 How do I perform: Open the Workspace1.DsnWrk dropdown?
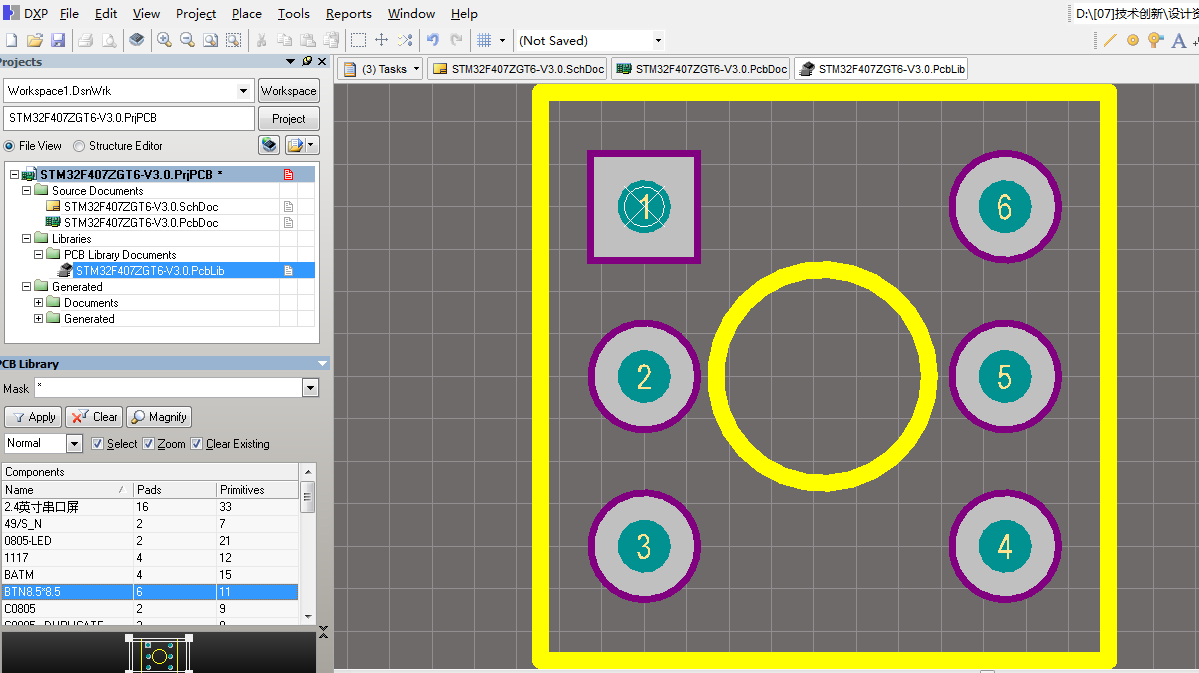(243, 91)
